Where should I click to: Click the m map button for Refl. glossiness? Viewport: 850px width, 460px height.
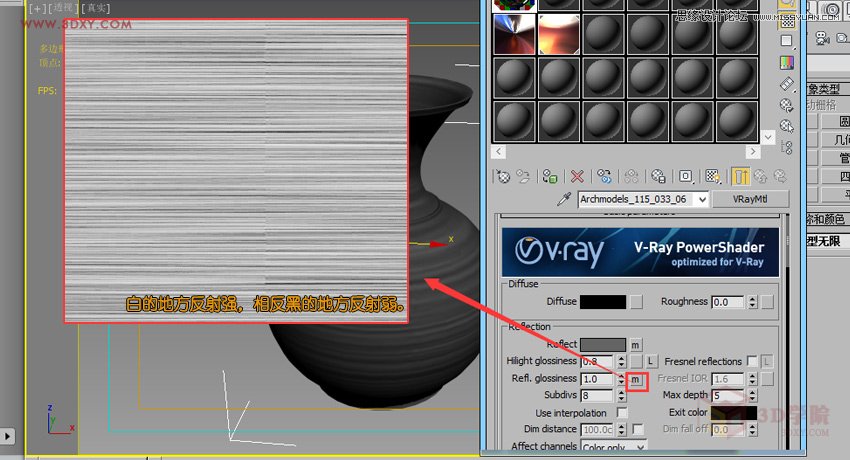(x=635, y=380)
